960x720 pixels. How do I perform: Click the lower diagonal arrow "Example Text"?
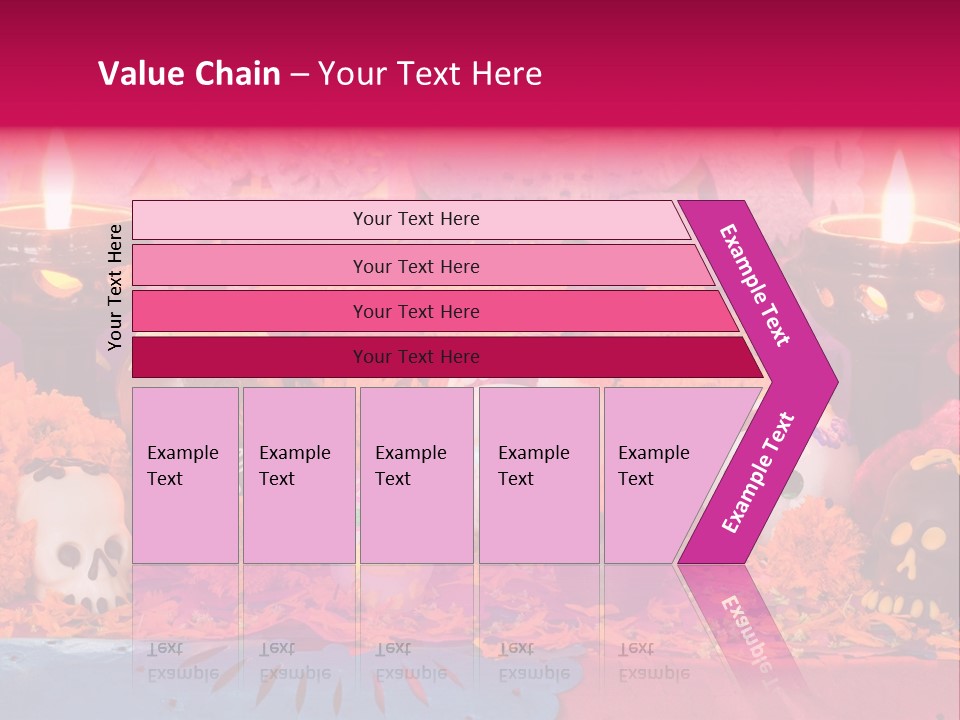[x=758, y=474]
